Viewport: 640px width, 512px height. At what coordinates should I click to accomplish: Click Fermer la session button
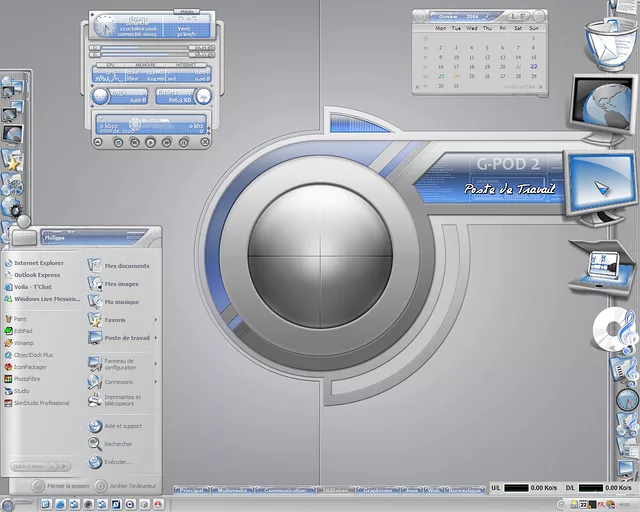[x=60, y=486]
